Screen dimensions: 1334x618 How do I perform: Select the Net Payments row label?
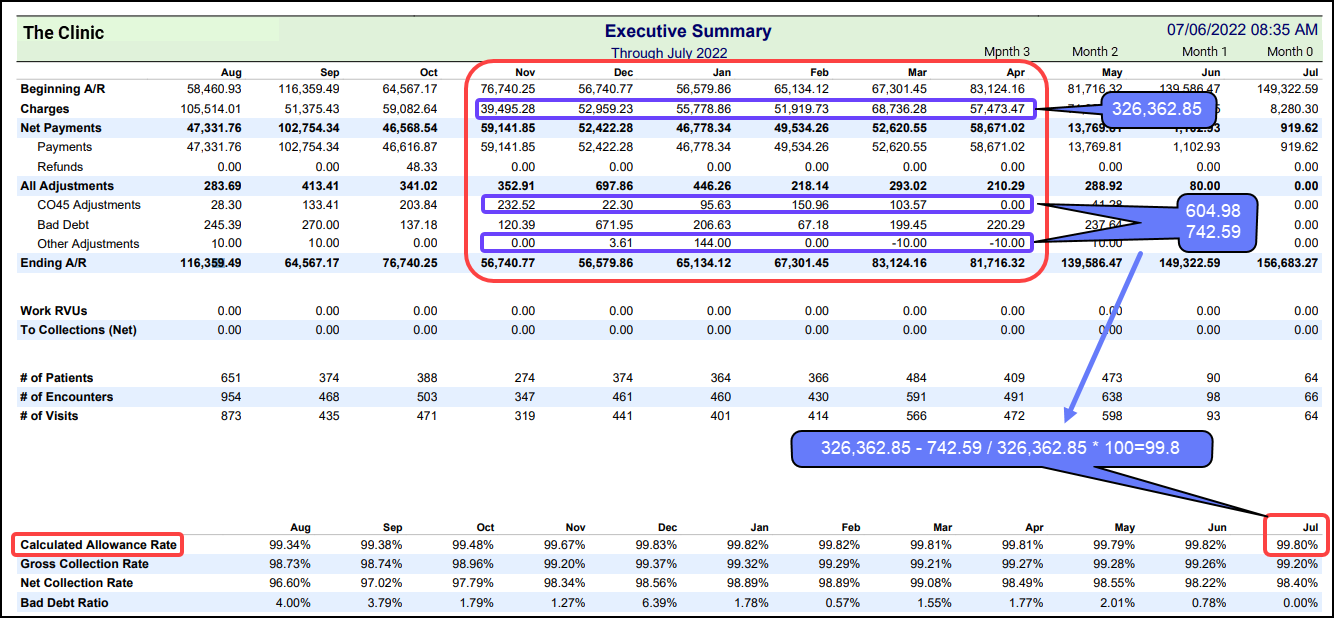point(61,128)
